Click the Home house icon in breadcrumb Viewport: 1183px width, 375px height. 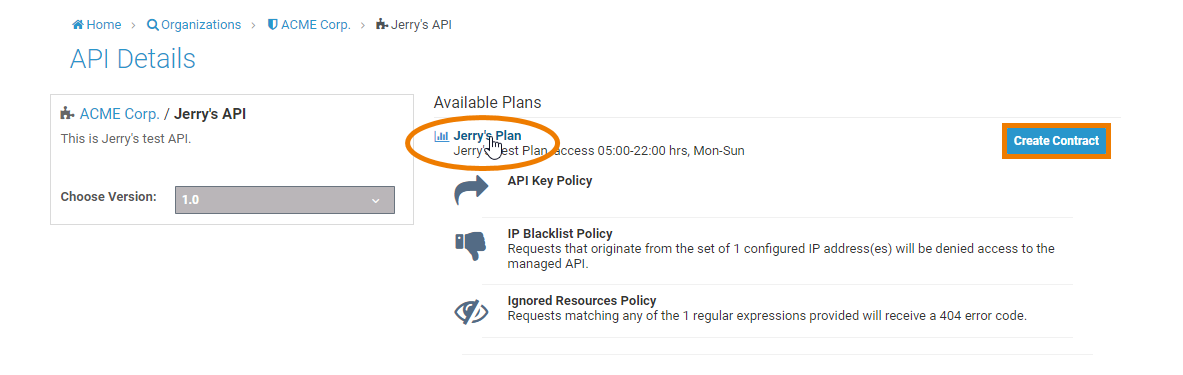(x=77, y=25)
